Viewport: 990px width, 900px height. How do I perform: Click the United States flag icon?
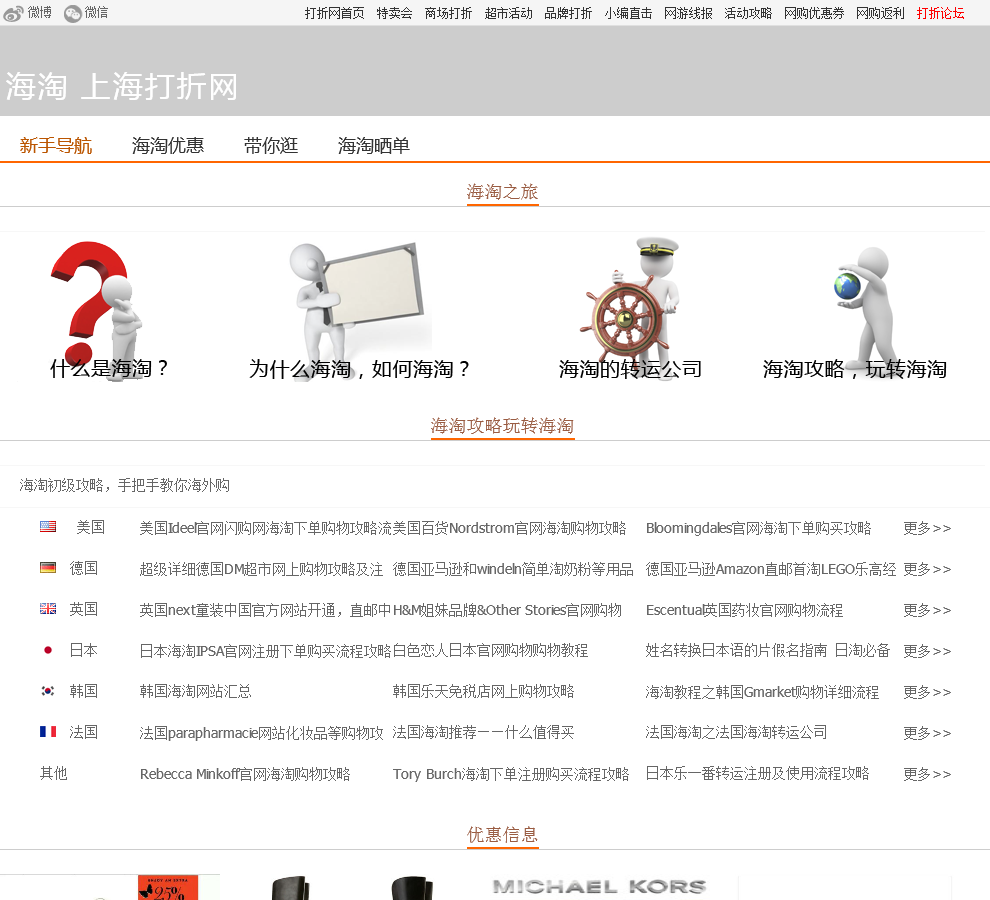point(48,527)
